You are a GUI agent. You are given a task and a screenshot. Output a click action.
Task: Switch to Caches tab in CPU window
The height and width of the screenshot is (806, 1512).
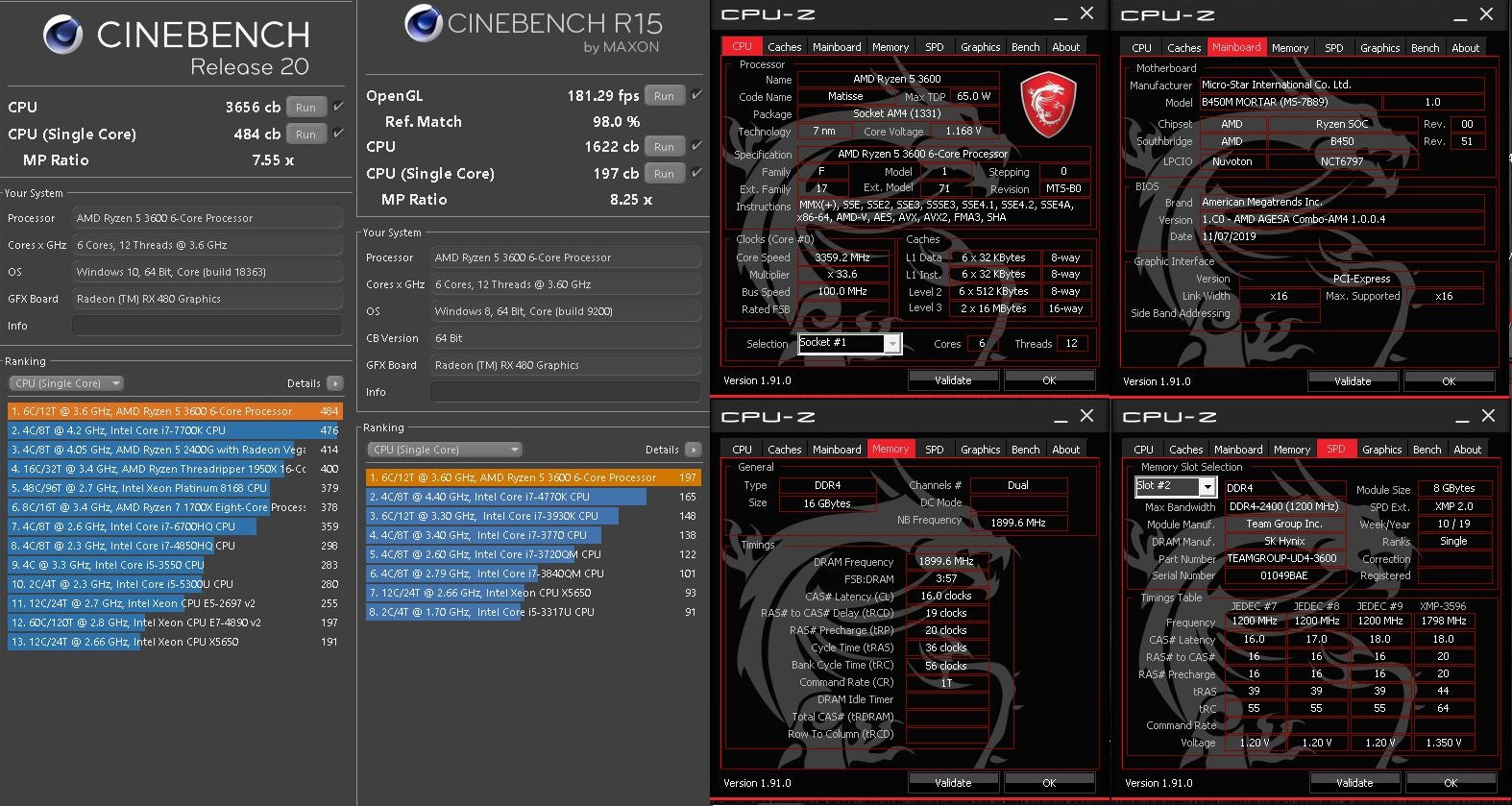(784, 47)
